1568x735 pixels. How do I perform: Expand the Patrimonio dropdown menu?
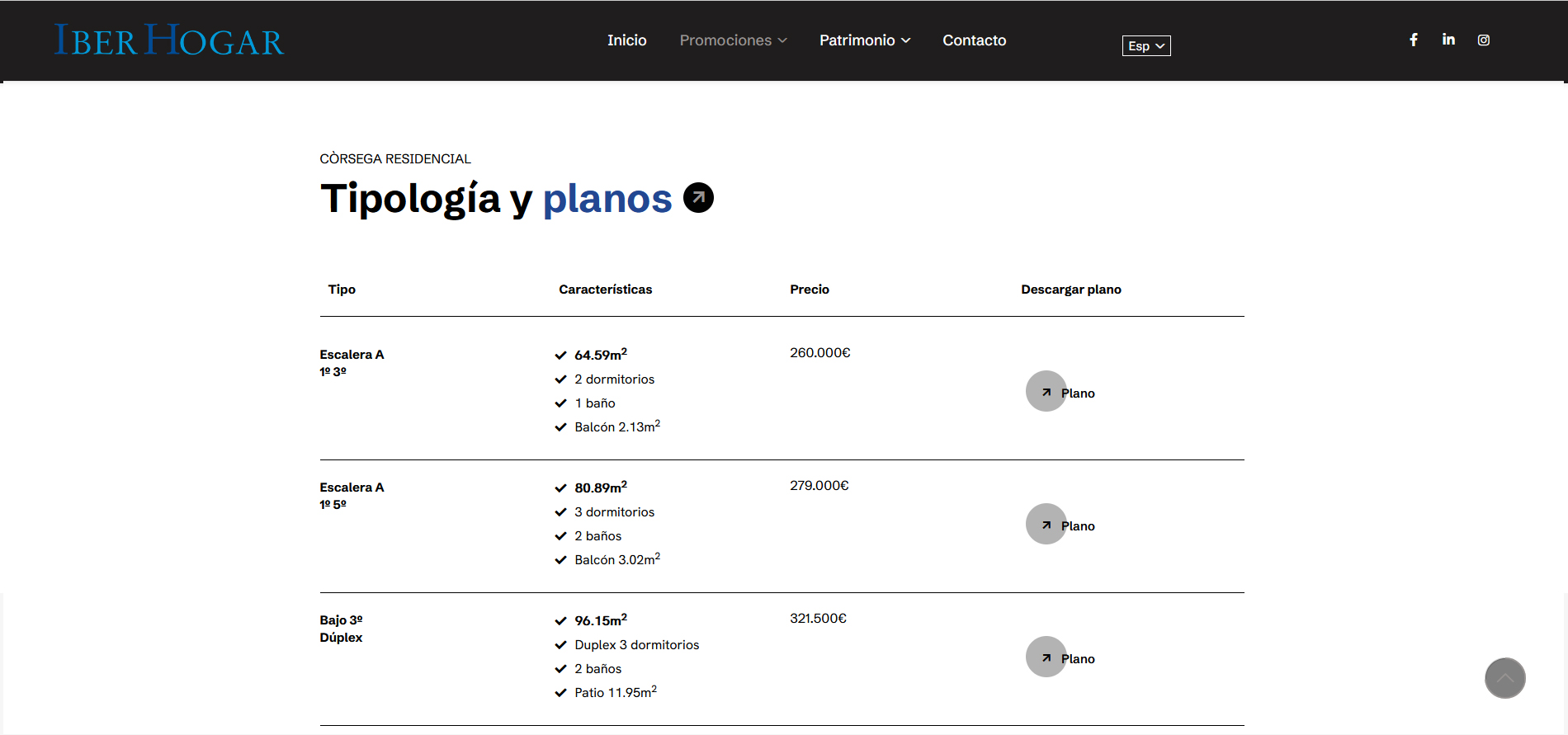[x=864, y=40]
